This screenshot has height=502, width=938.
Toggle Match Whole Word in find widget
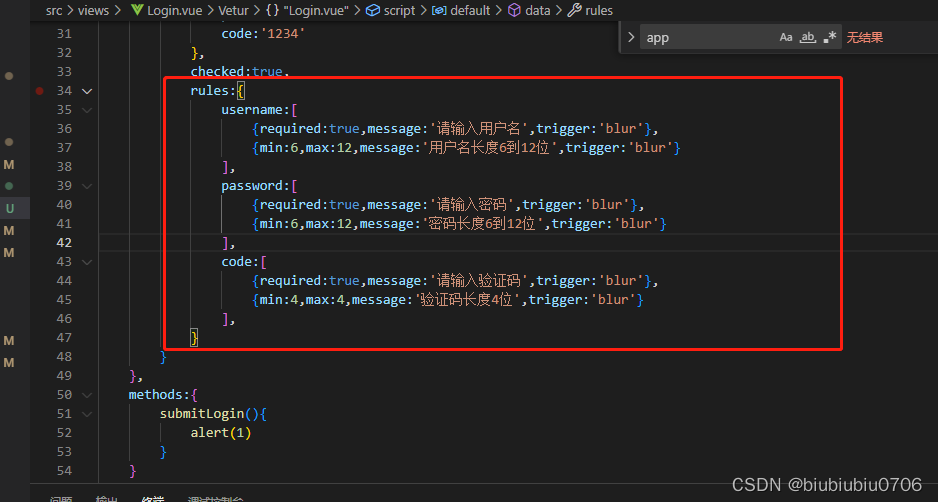(808, 38)
